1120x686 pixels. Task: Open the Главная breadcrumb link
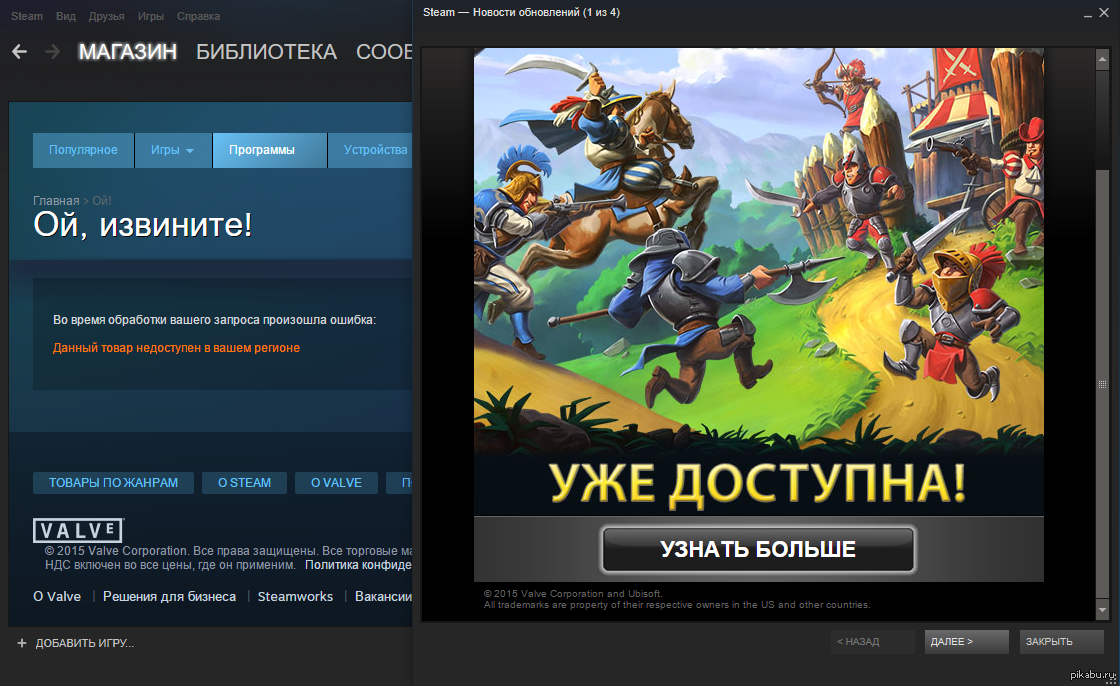tap(56, 201)
